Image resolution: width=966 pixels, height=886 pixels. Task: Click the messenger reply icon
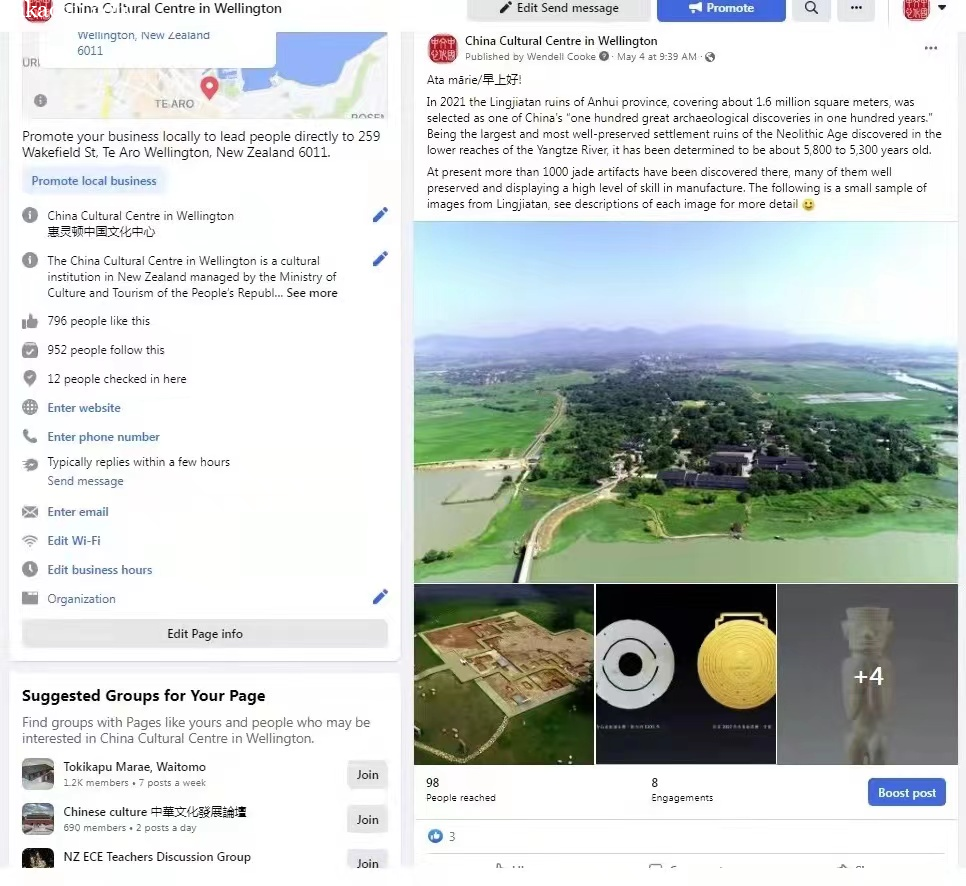pyautogui.click(x=30, y=465)
